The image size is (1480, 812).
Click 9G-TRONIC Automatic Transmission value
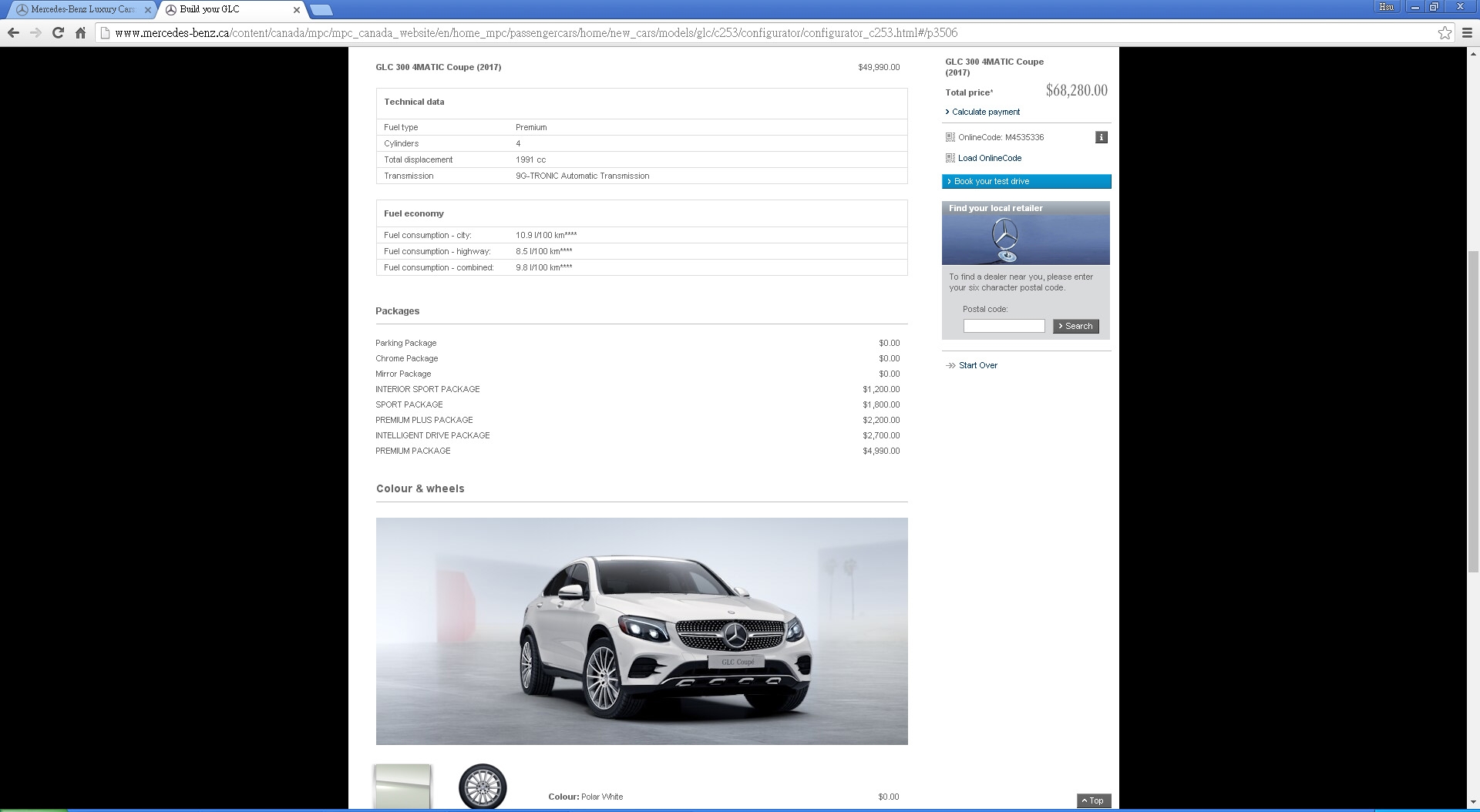tap(582, 176)
